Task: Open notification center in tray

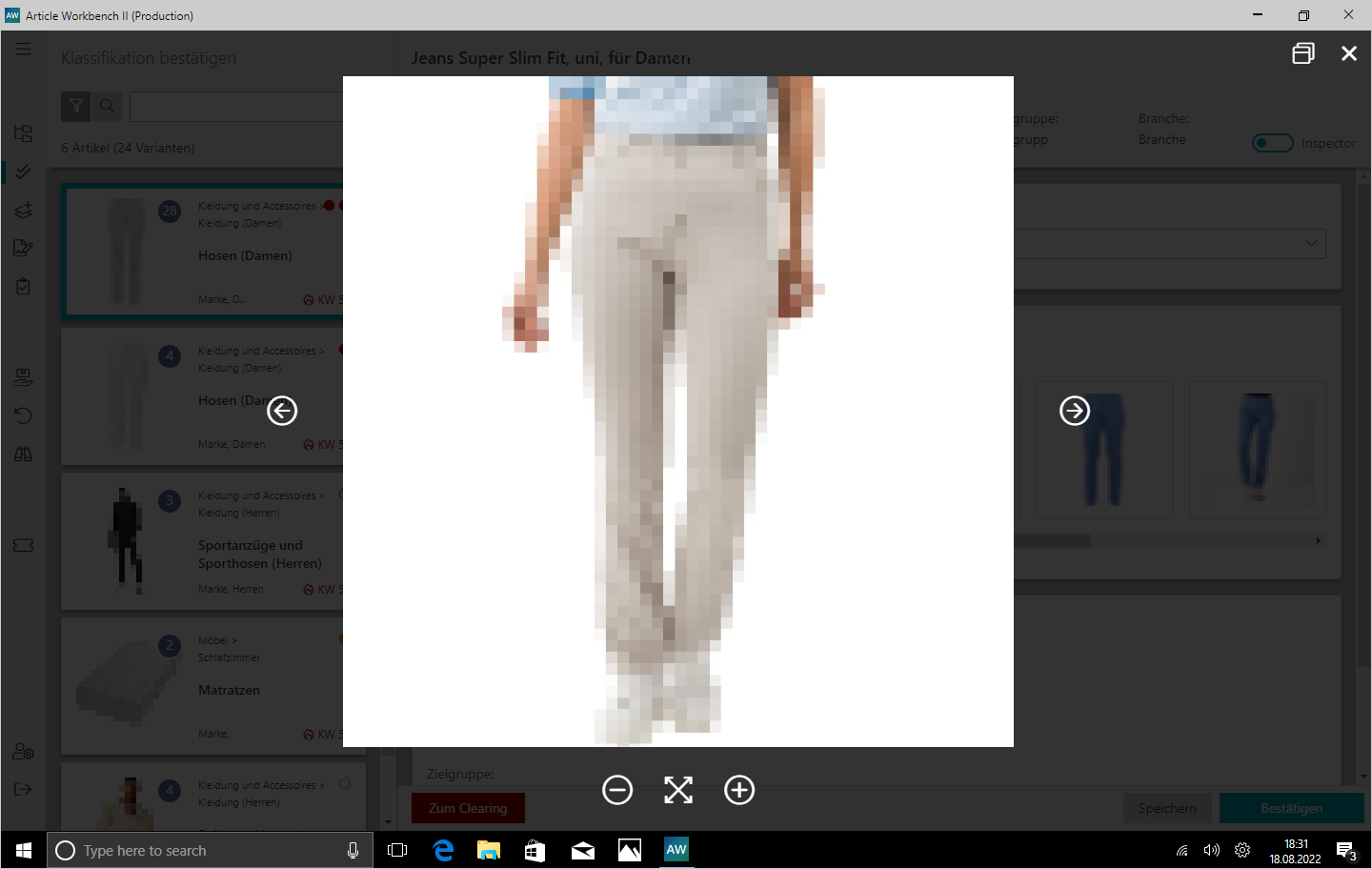Action: pyautogui.click(x=1346, y=850)
